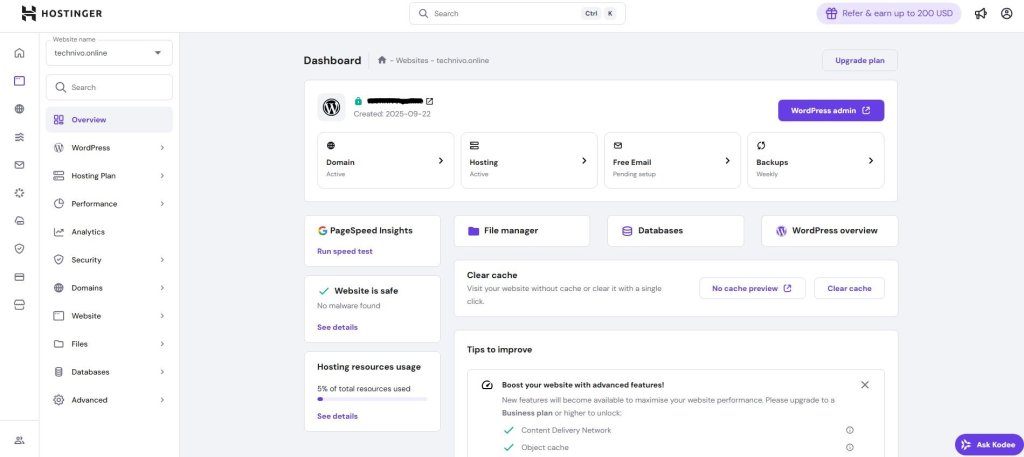Screen dimensions: 1024x457
Task: Click the home icon in left rail
Action: coord(19,53)
